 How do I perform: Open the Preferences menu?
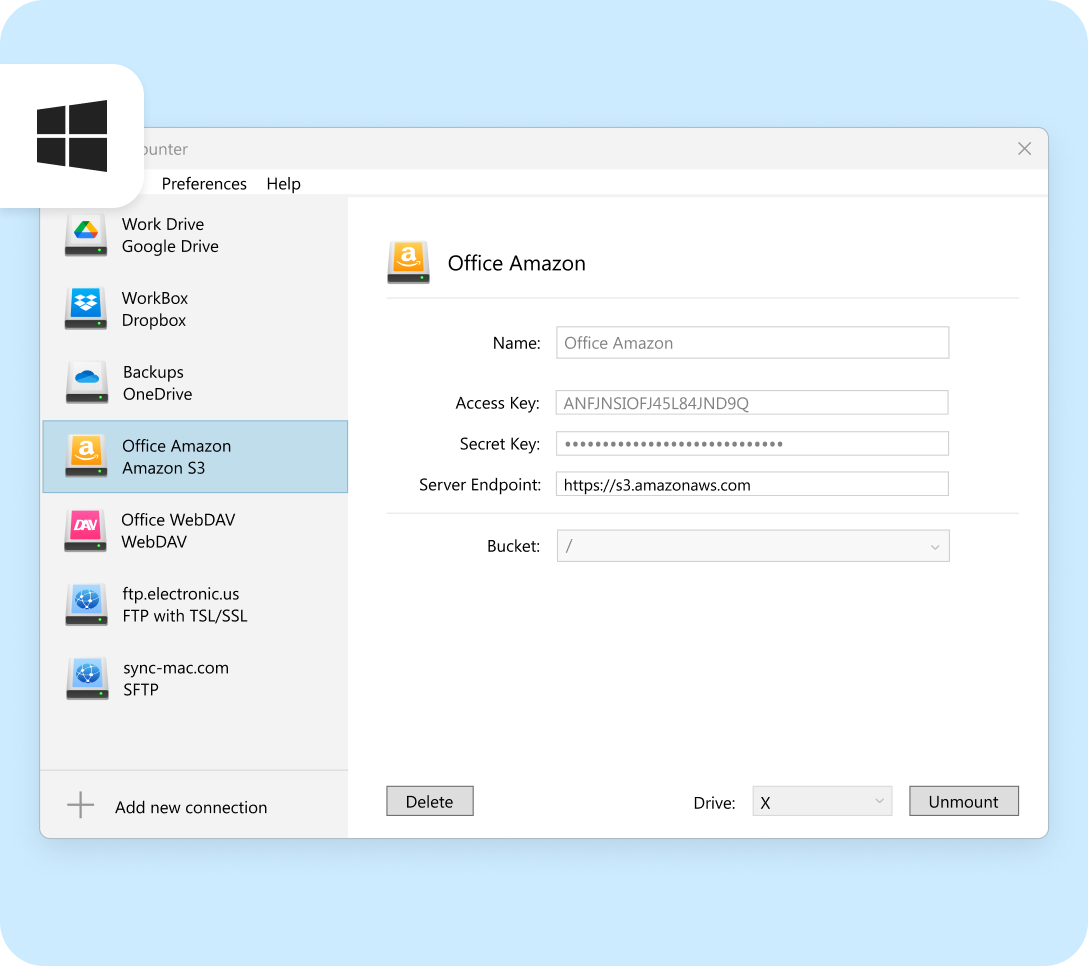coord(204,184)
